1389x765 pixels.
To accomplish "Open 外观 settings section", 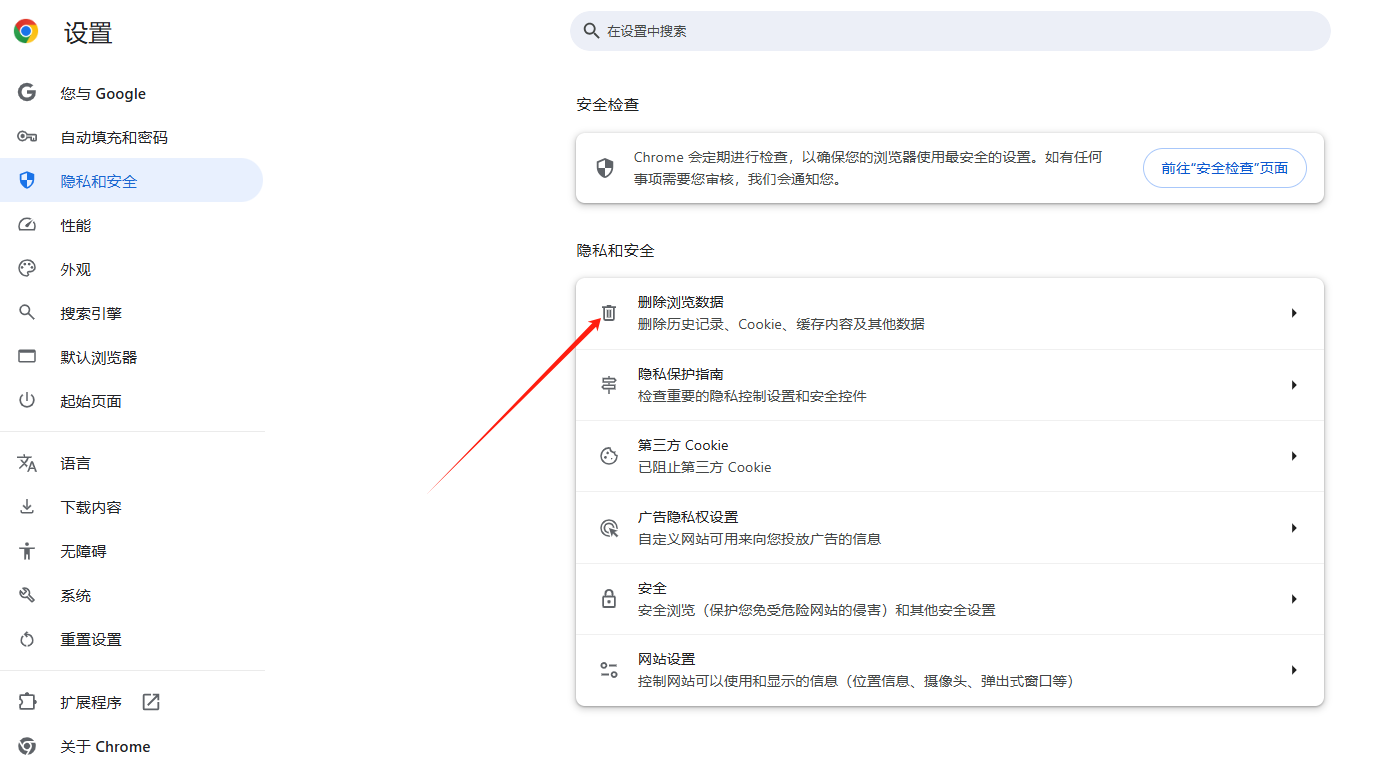I will pos(131,269).
